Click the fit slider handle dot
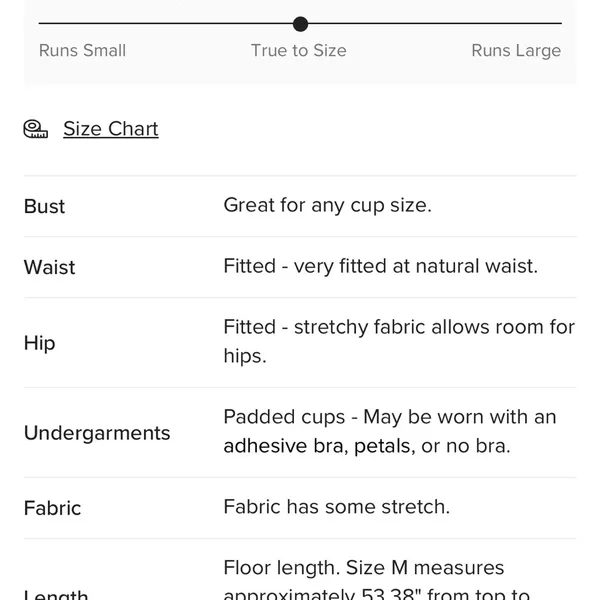Viewport: 600px width, 600px height. click(300, 24)
